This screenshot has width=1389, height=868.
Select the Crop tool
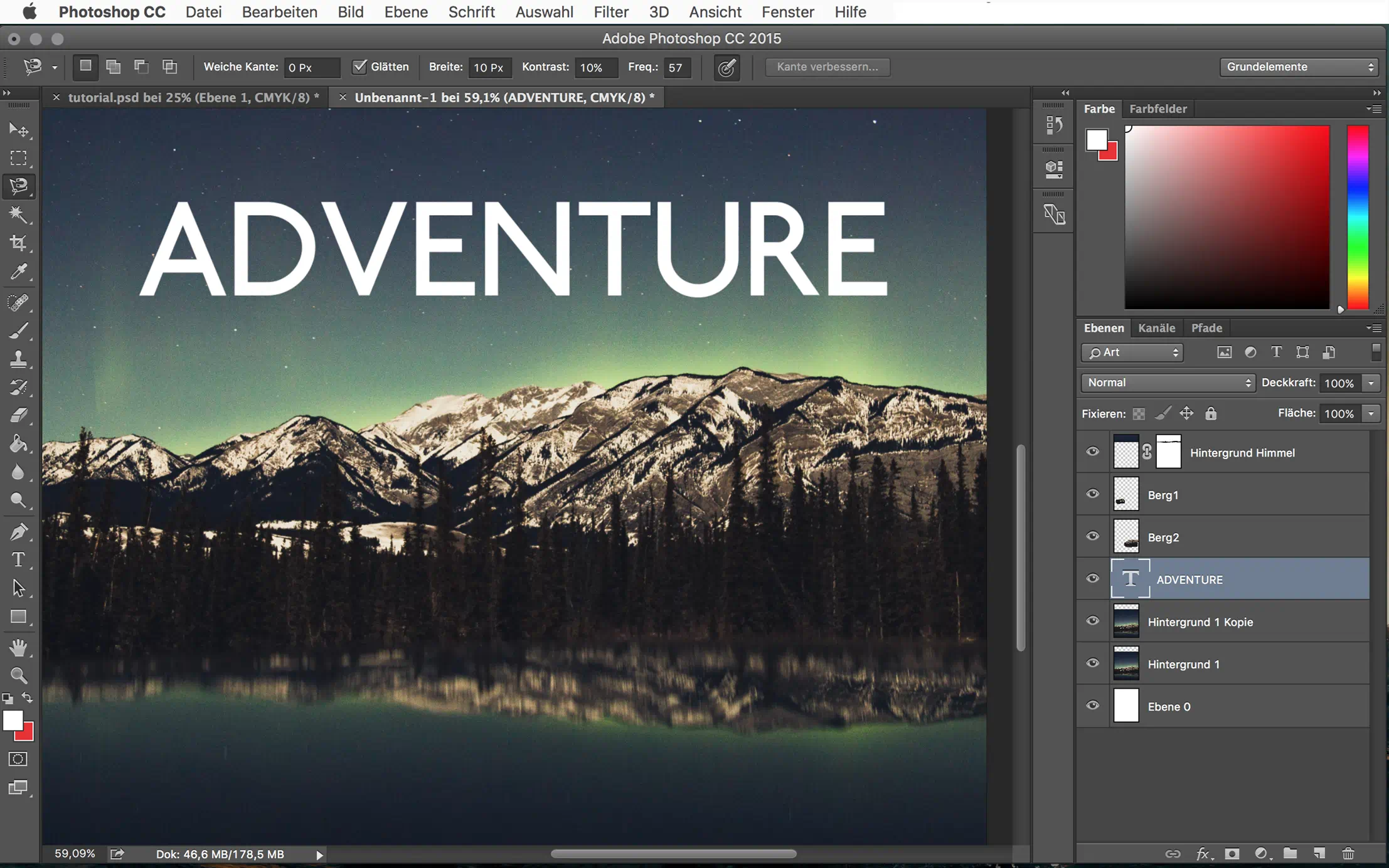click(18, 243)
